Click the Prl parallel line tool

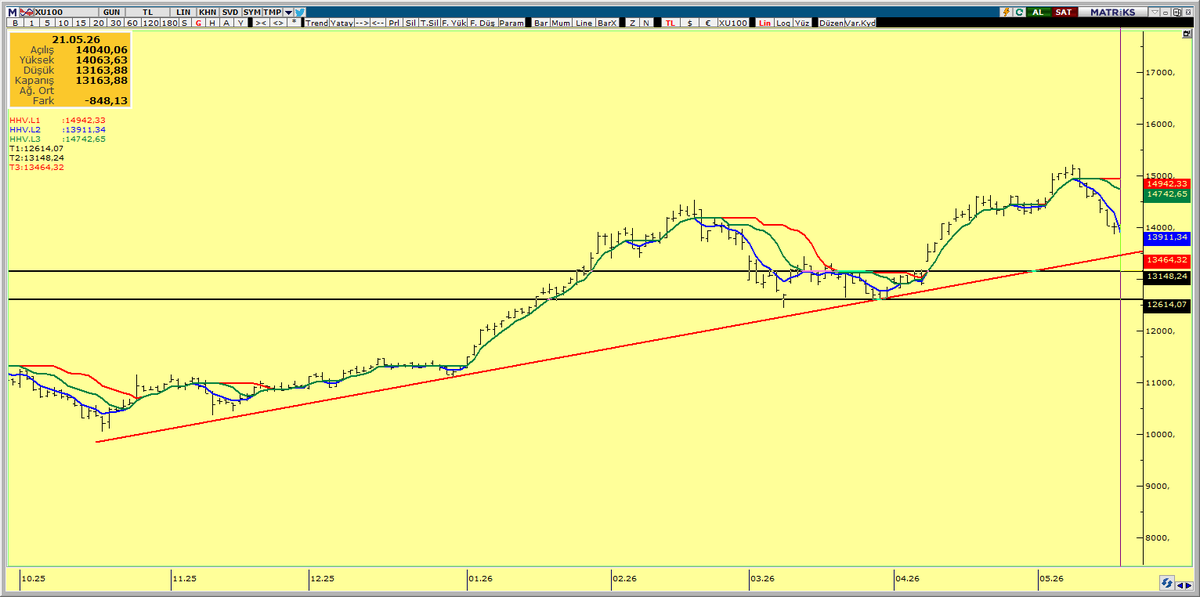tap(394, 23)
